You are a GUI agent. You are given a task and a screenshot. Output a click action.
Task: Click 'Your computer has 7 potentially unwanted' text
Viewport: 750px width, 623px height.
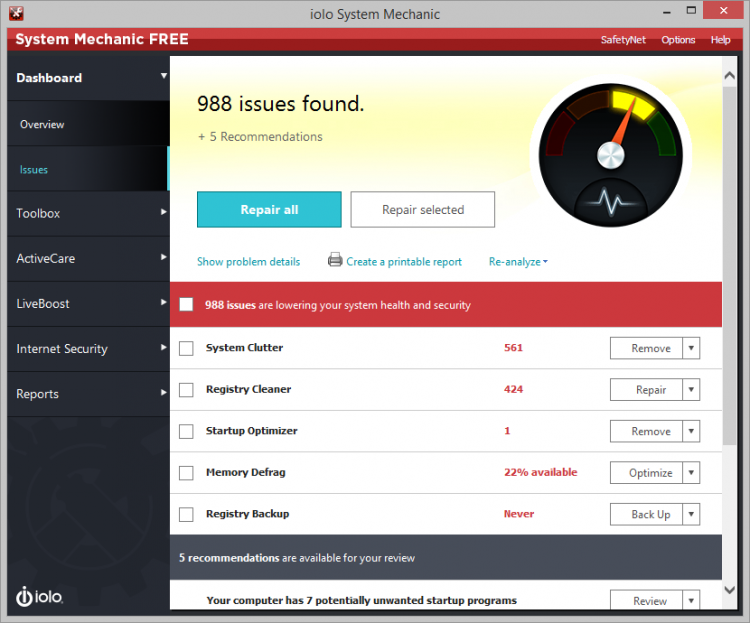tap(361, 600)
